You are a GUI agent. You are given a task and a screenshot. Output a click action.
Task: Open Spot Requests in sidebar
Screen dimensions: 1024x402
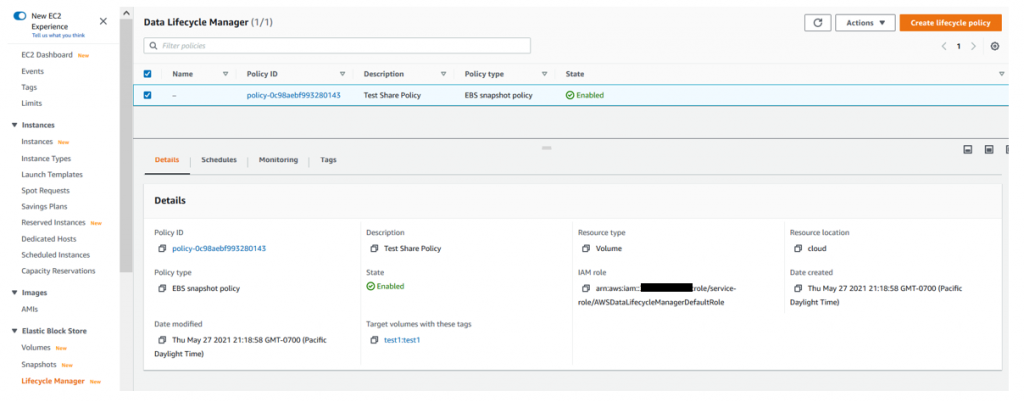pyautogui.click(x=45, y=191)
